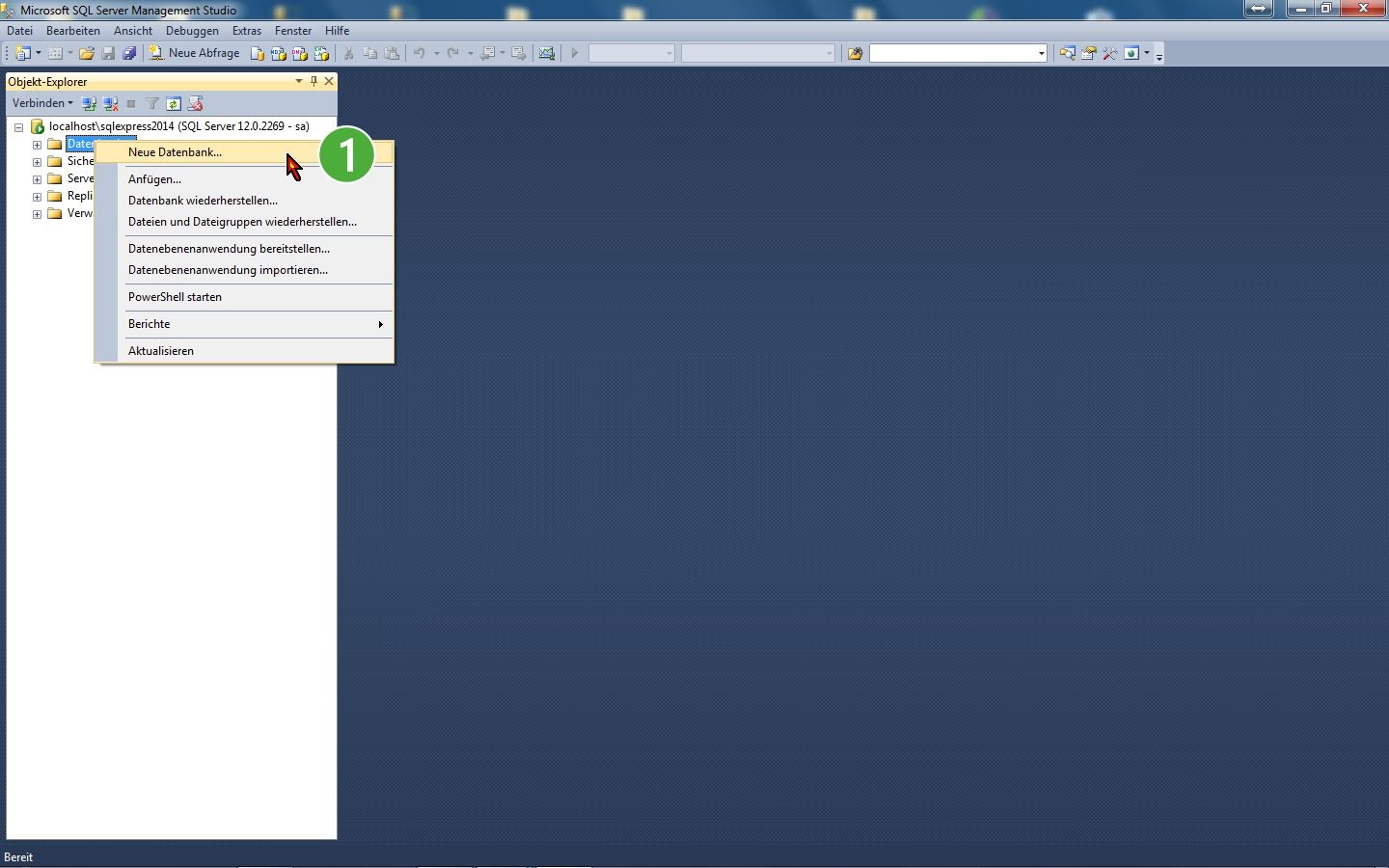Click the Web Browser window icon
This screenshot has height=868, width=1389.
(x=1131, y=53)
